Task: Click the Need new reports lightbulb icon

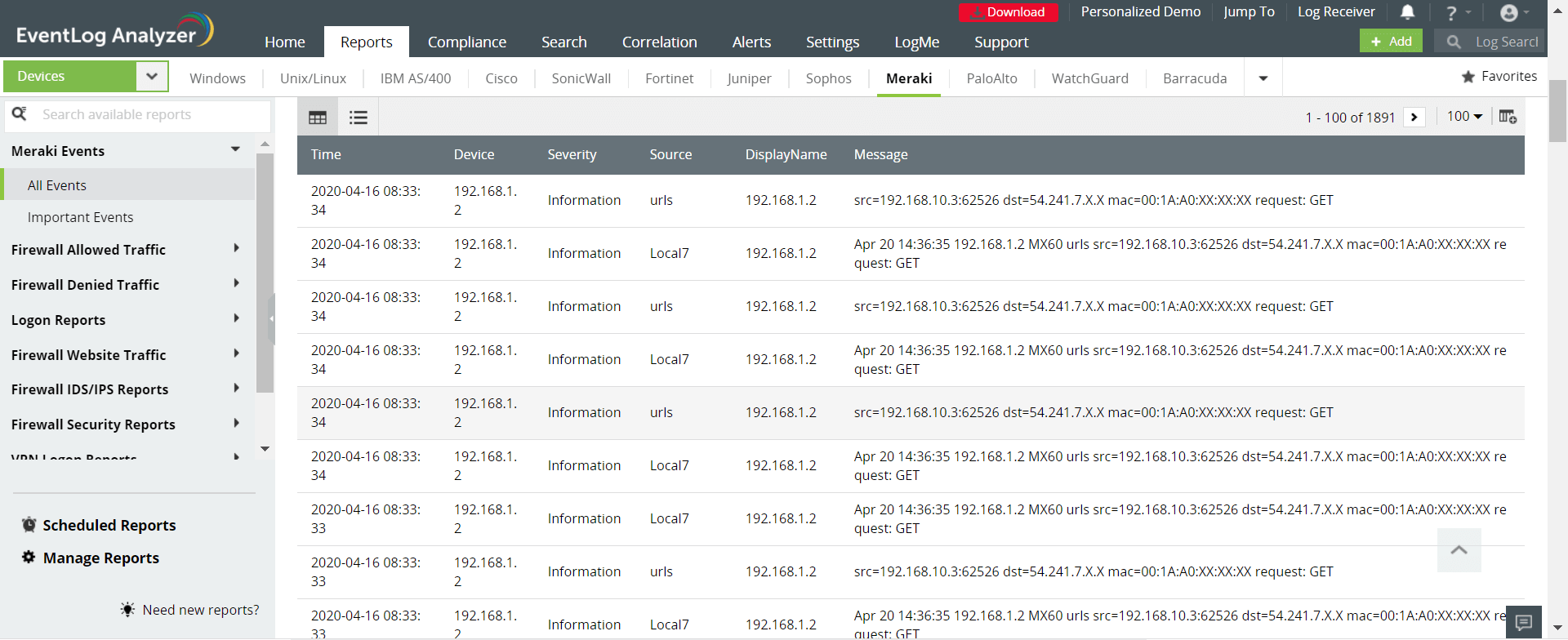Action: pos(127,610)
